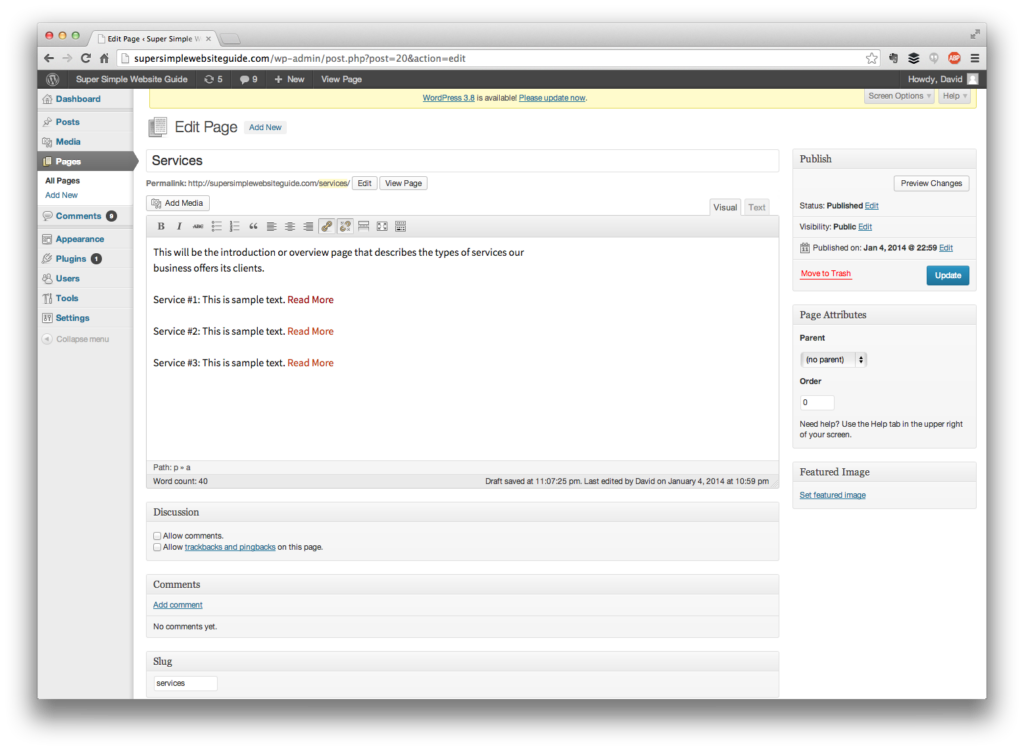This screenshot has width=1024, height=751.
Task: Open the Parent page dropdown
Action: [833, 360]
